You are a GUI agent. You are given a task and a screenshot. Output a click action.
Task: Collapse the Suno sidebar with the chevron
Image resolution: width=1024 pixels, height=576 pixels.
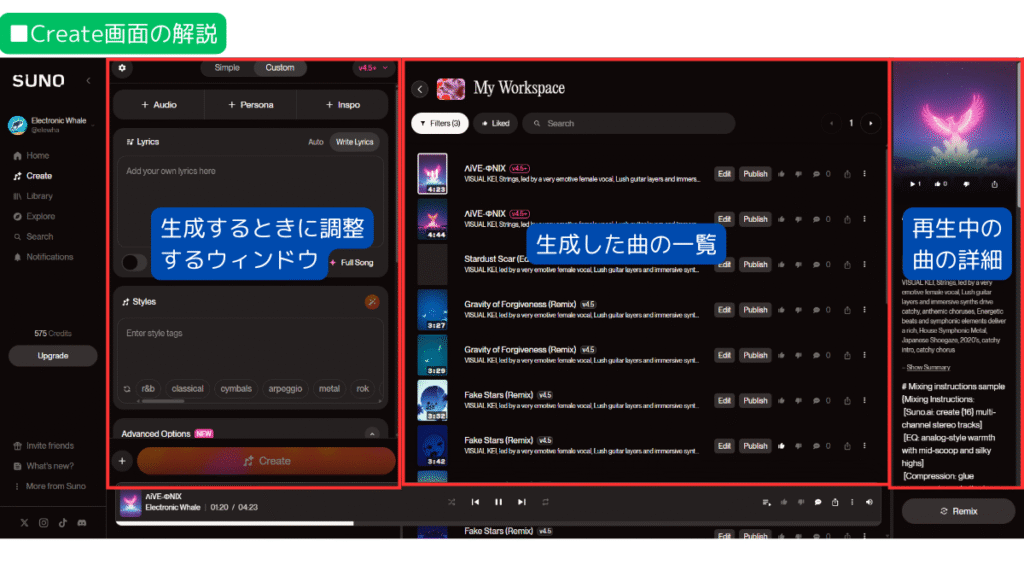click(x=88, y=81)
